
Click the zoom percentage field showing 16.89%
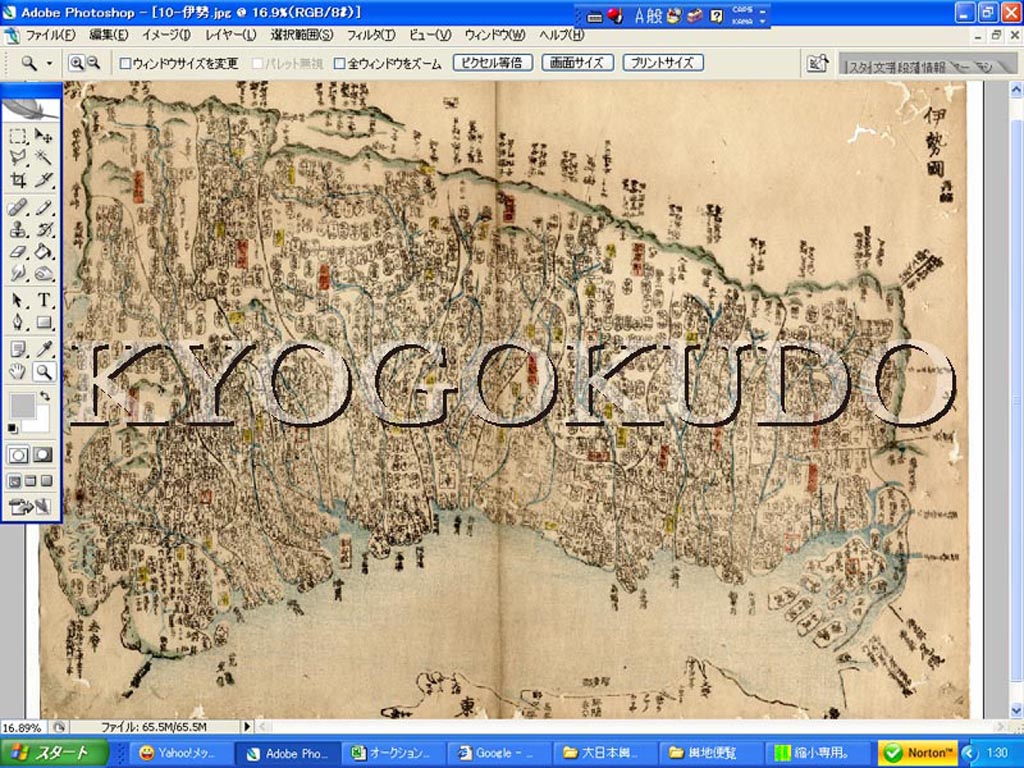[x=24, y=727]
